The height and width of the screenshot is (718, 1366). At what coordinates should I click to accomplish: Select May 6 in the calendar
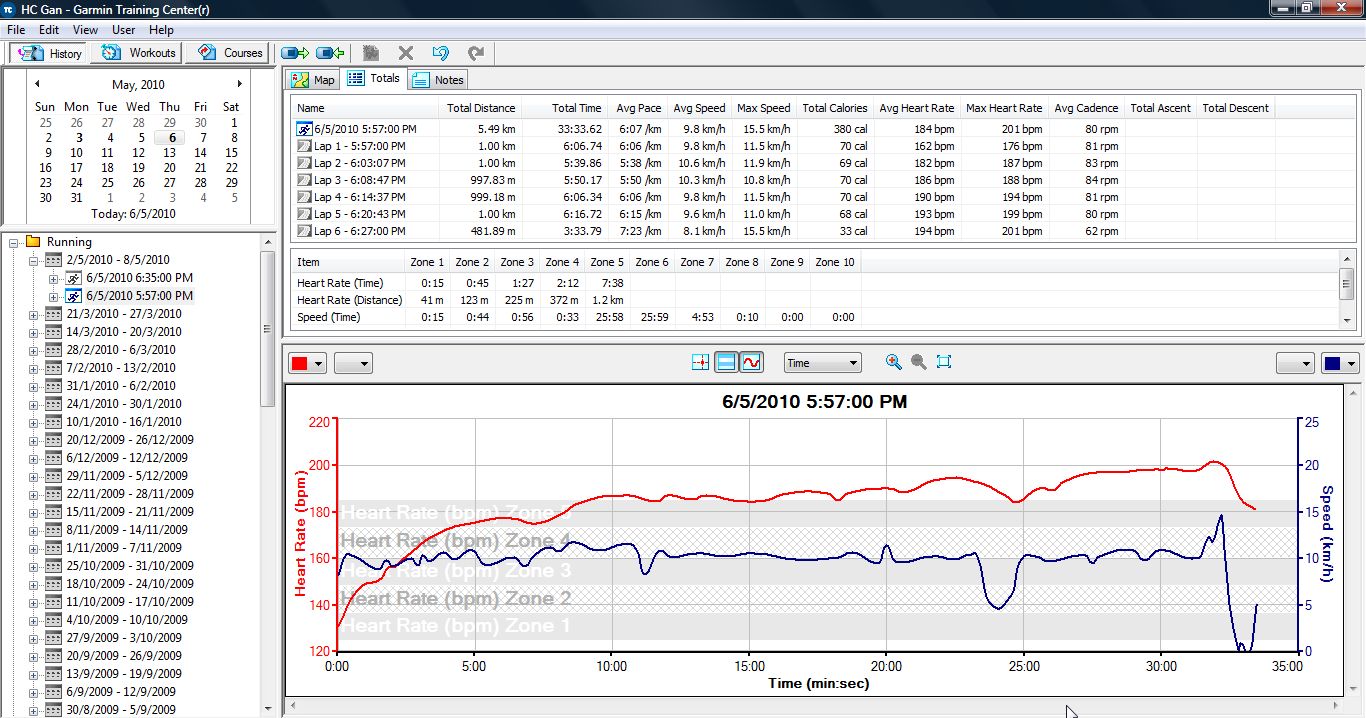[x=171, y=138]
